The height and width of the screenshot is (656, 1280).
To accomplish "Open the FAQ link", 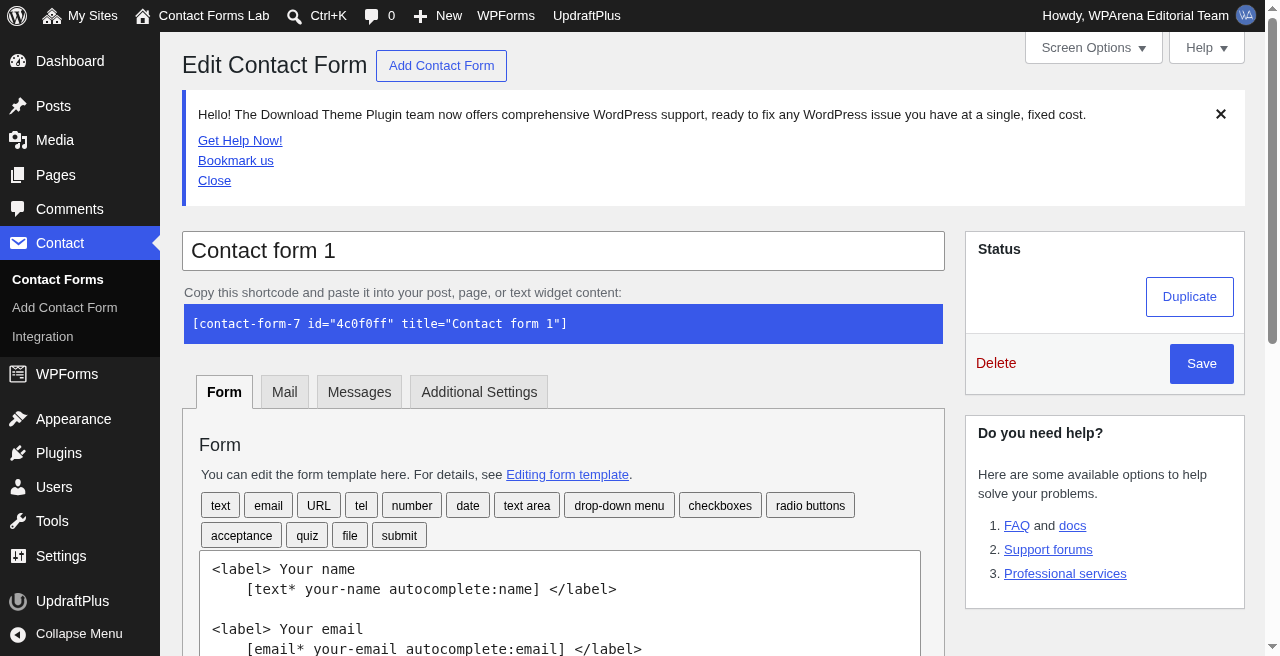I will point(1017,526).
